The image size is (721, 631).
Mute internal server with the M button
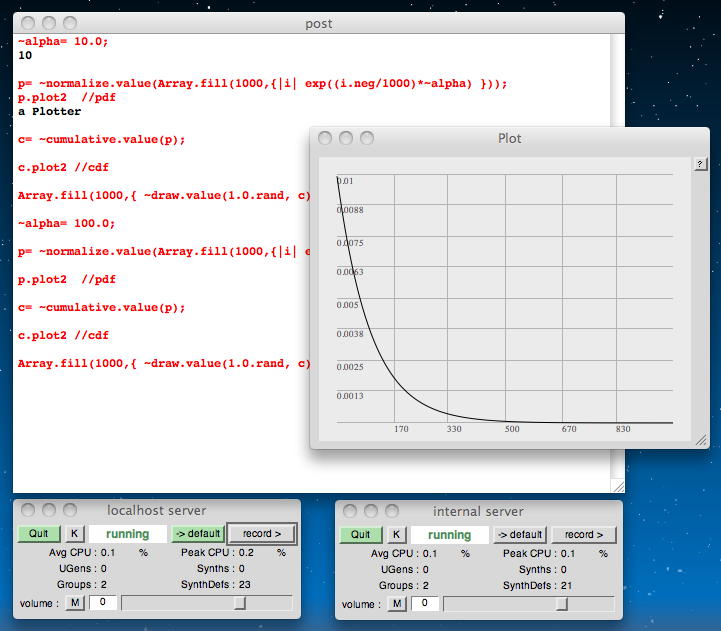click(x=396, y=604)
